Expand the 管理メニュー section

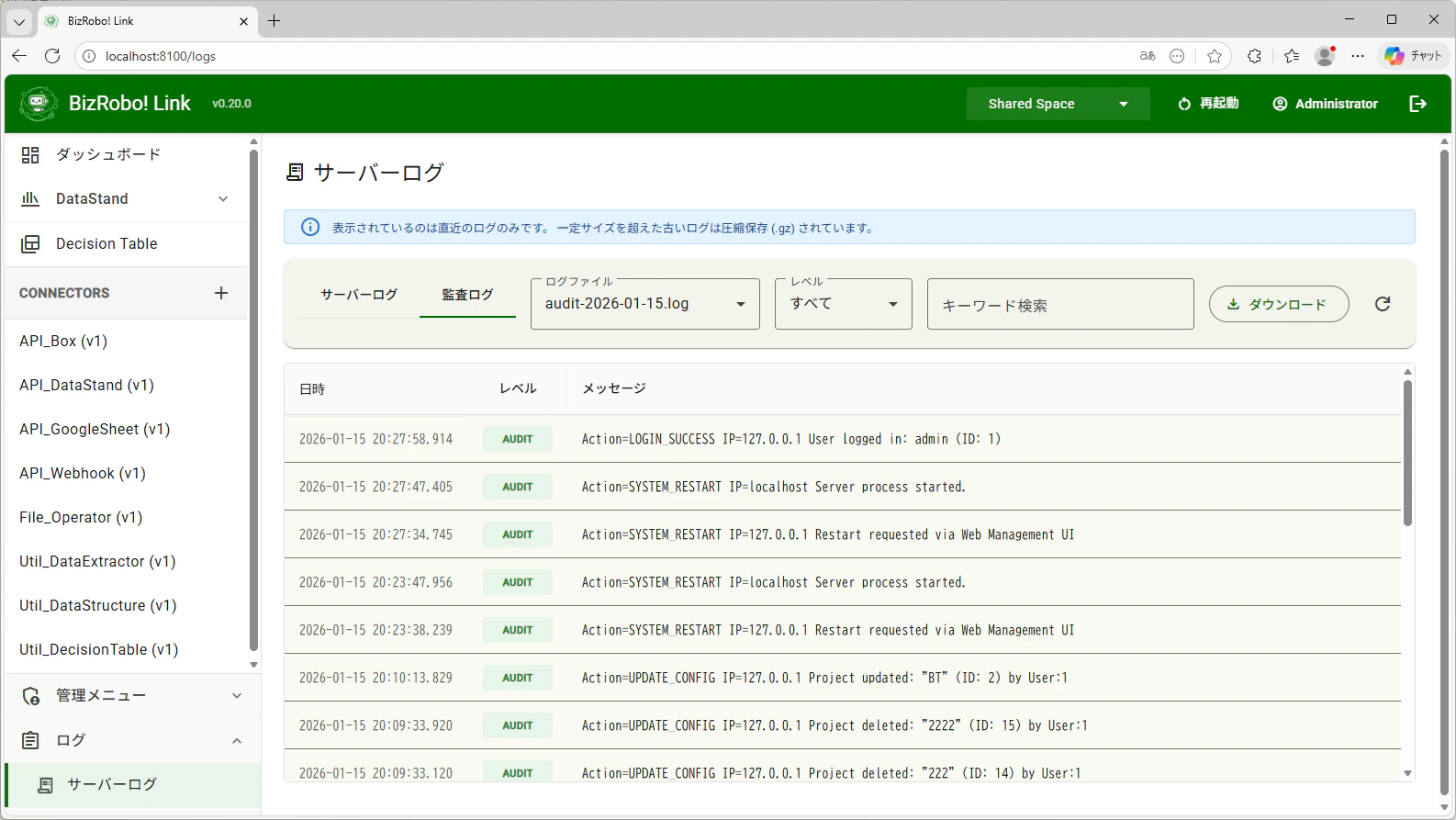133,696
